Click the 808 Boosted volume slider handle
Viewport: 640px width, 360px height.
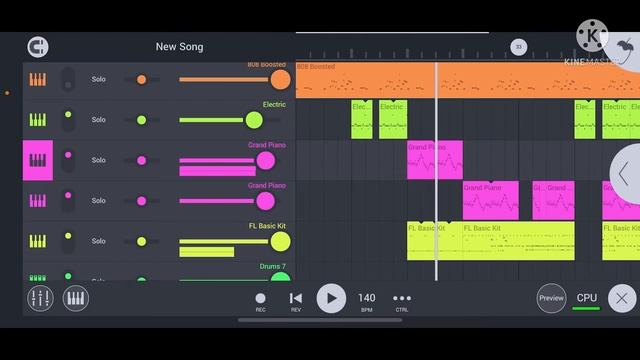click(x=280, y=80)
